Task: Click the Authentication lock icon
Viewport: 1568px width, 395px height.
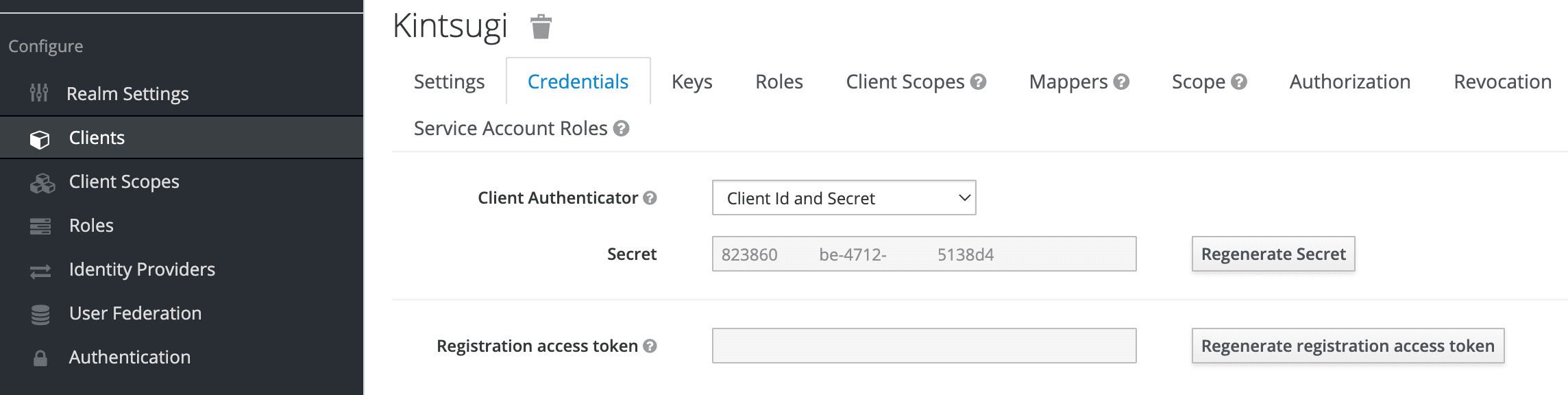Action: (x=40, y=358)
